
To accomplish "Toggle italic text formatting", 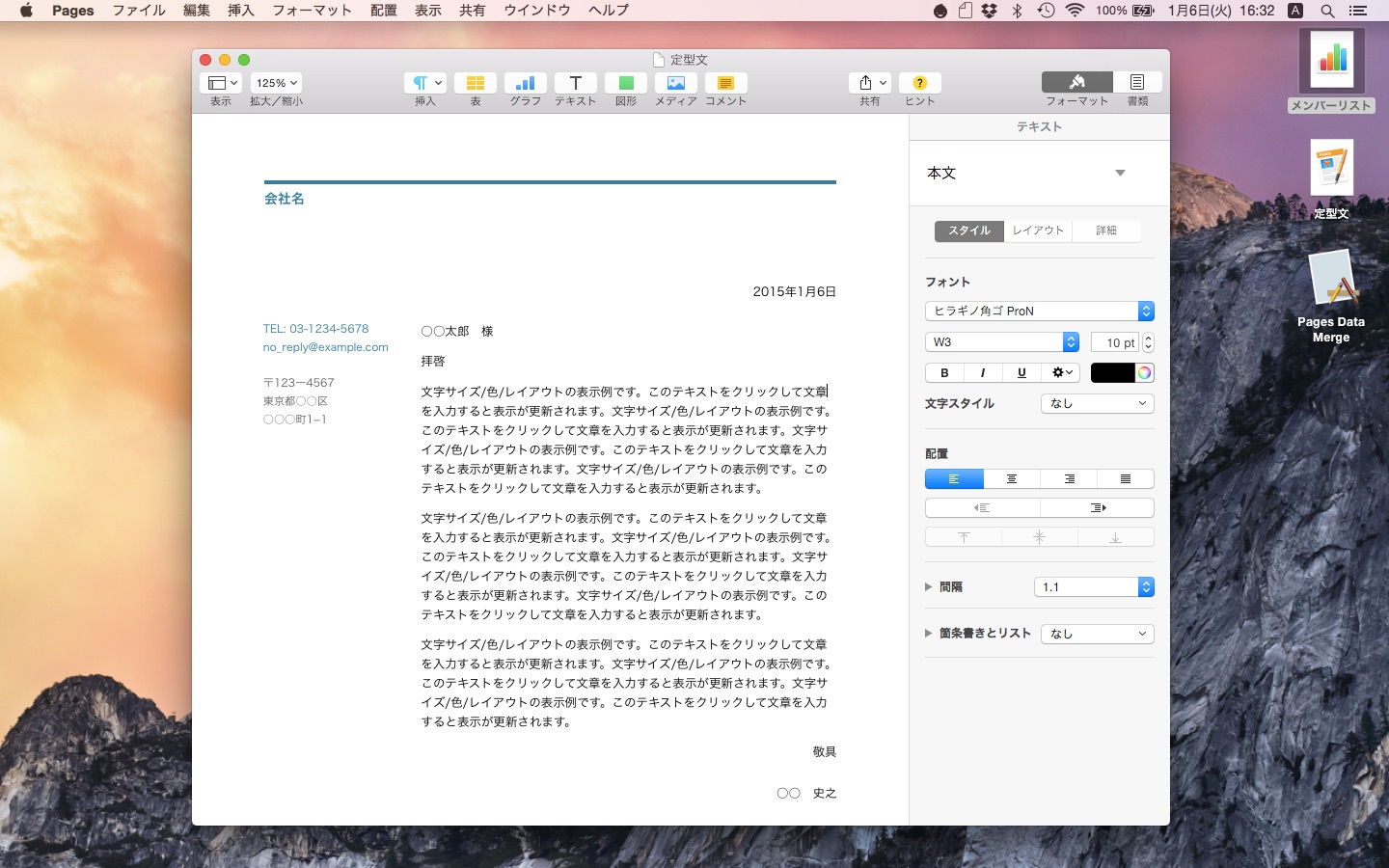I will tap(983, 372).
